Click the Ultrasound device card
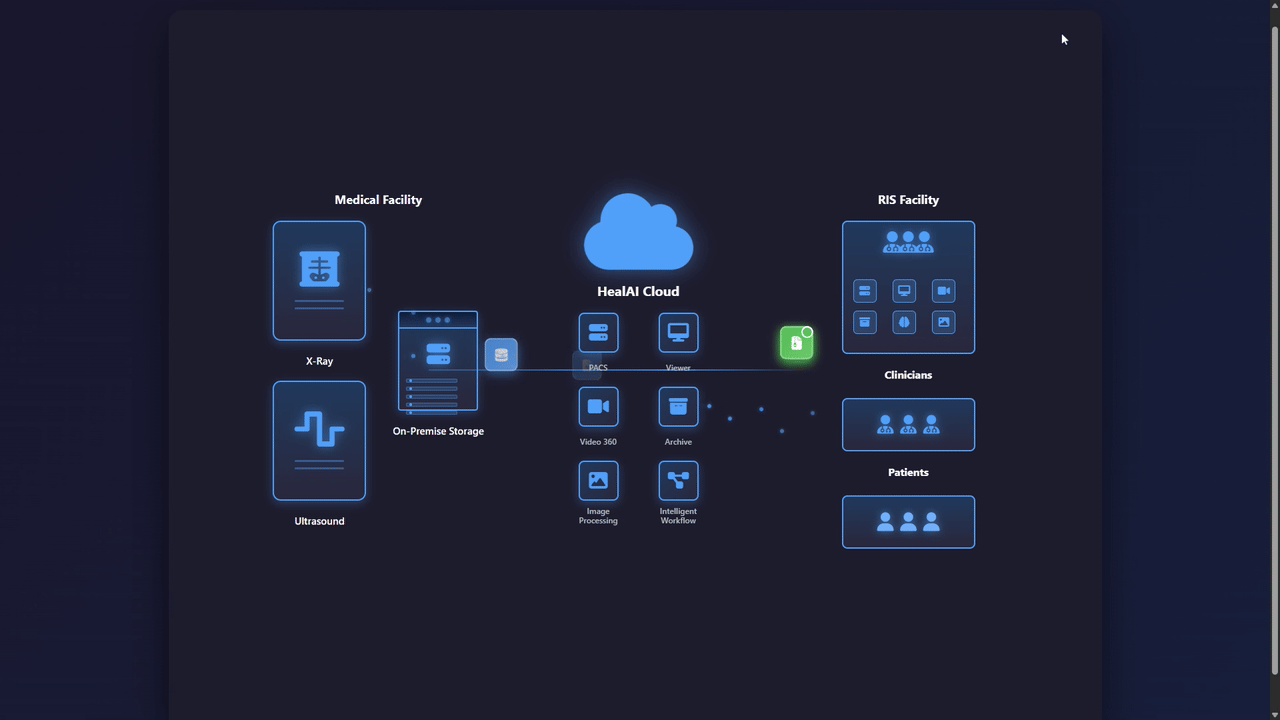Image resolution: width=1280 pixels, height=720 pixels. tap(319, 441)
